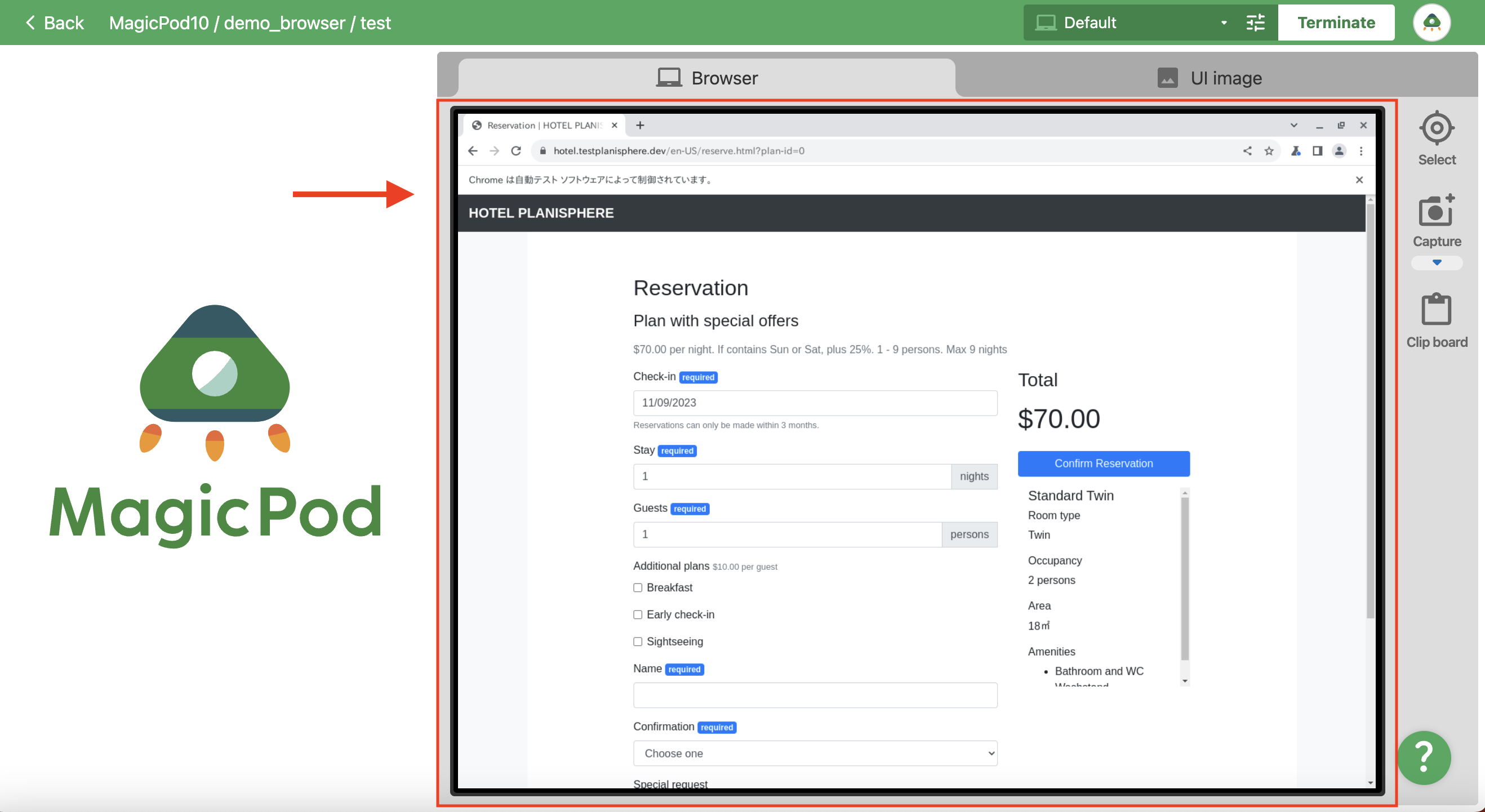Check the Breakfast checkbox

point(638,588)
